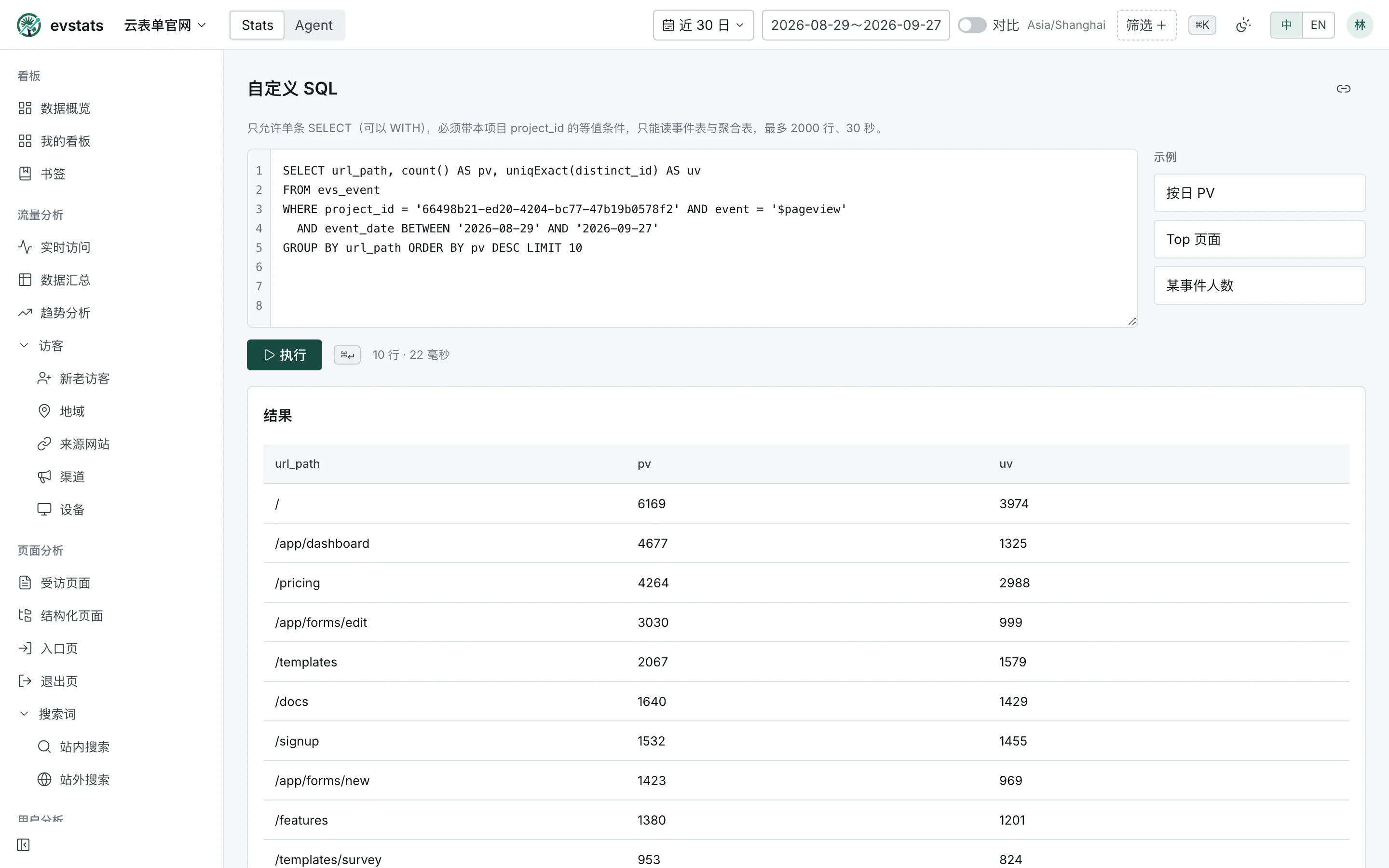Switch the interface language to 中

pos(1286,25)
